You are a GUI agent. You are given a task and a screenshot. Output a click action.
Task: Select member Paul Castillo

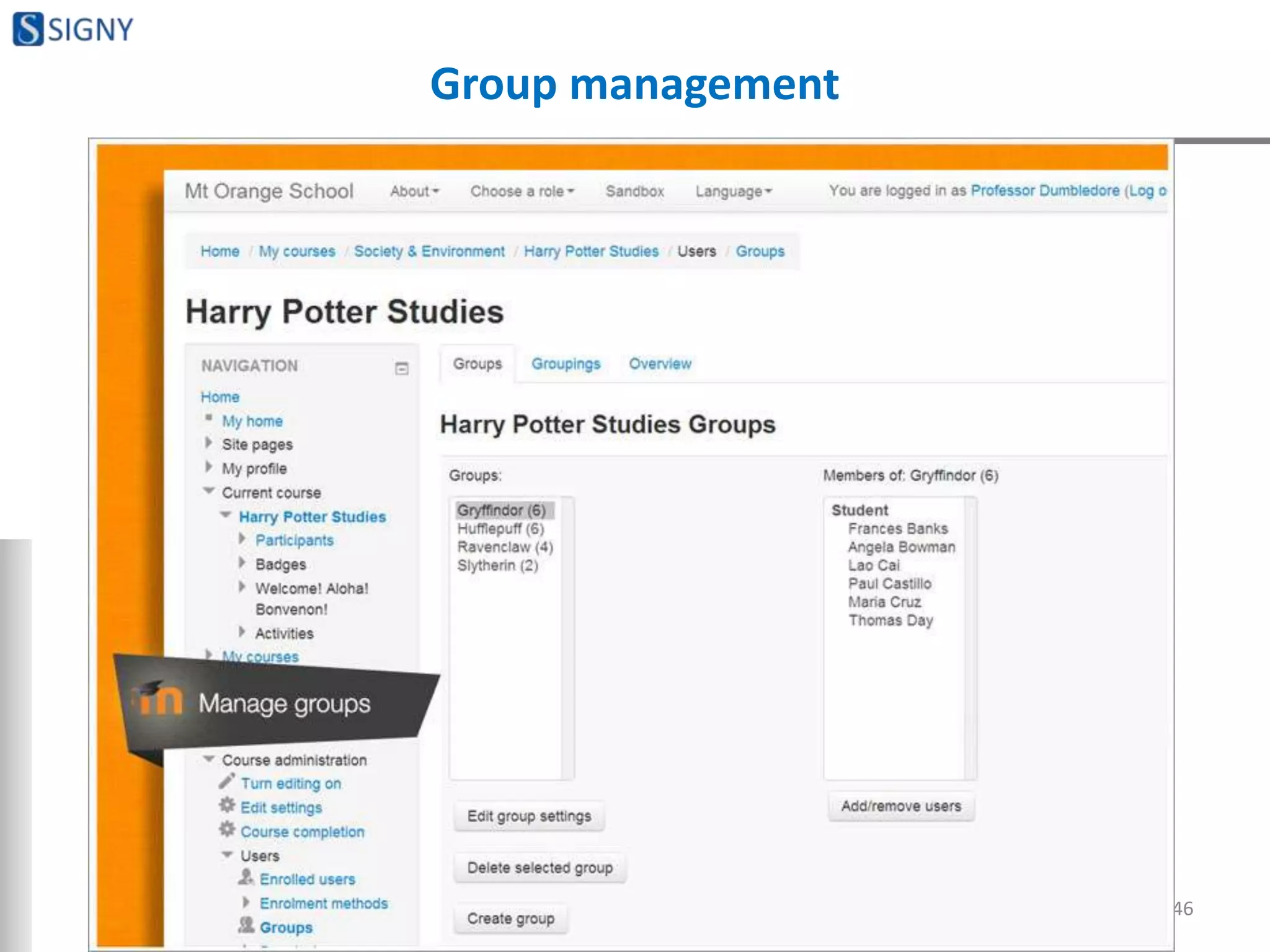click(890, 583)
